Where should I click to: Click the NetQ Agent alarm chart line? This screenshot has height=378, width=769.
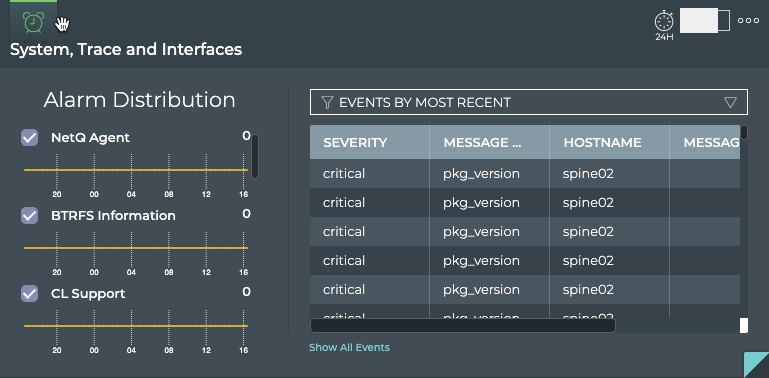pyautogui.click(x=136, y=170)
